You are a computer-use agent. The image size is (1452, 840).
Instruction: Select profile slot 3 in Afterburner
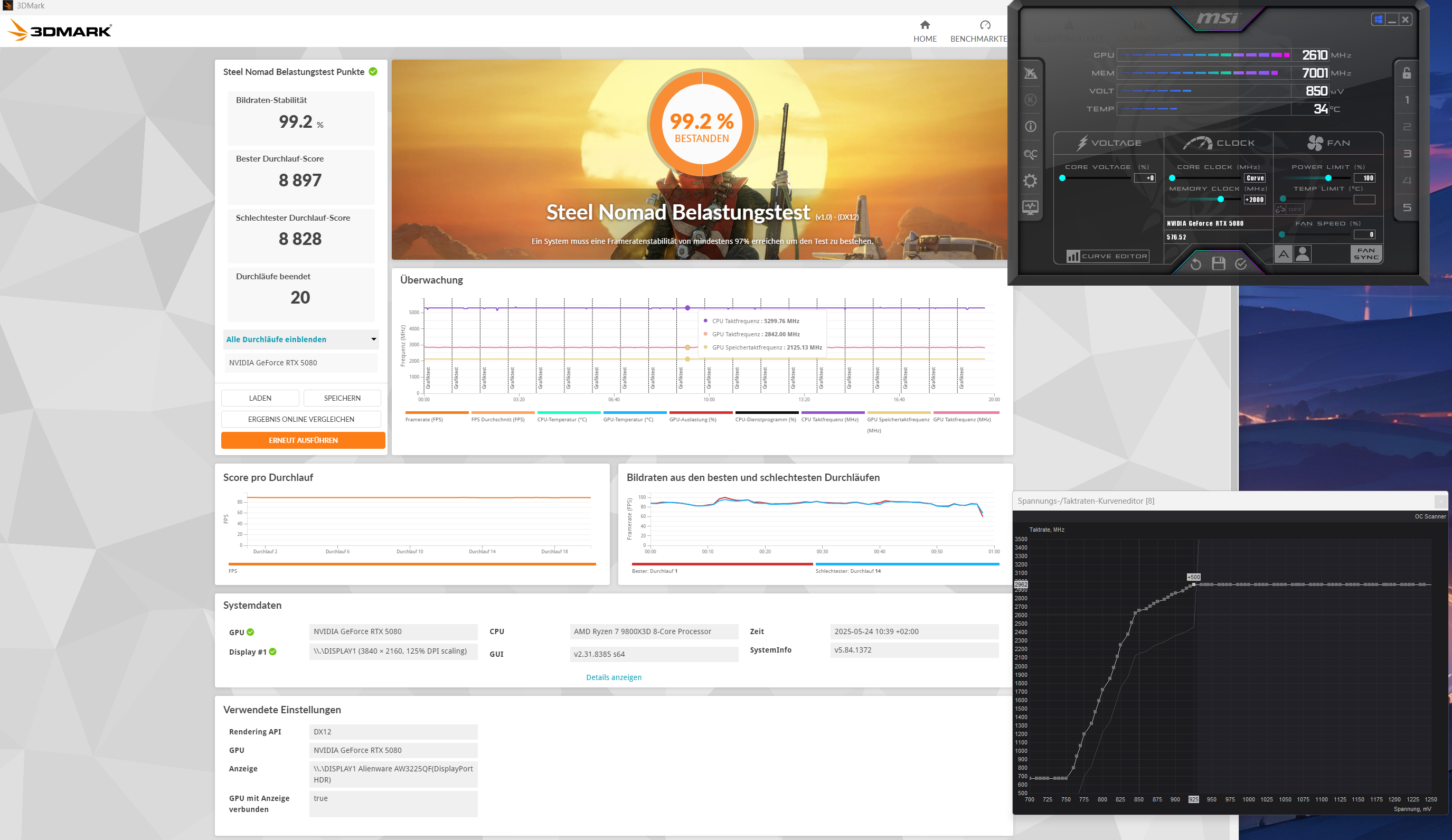click(1407, 154)
